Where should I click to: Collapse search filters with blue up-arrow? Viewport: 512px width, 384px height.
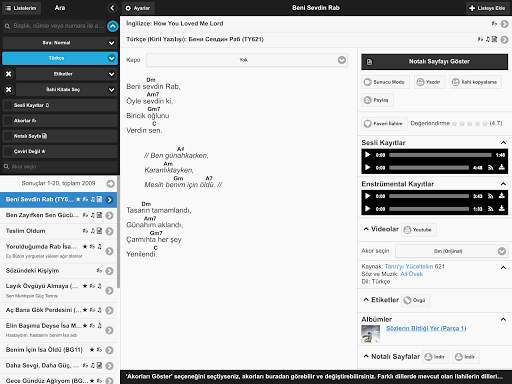[x=113, y=26]
